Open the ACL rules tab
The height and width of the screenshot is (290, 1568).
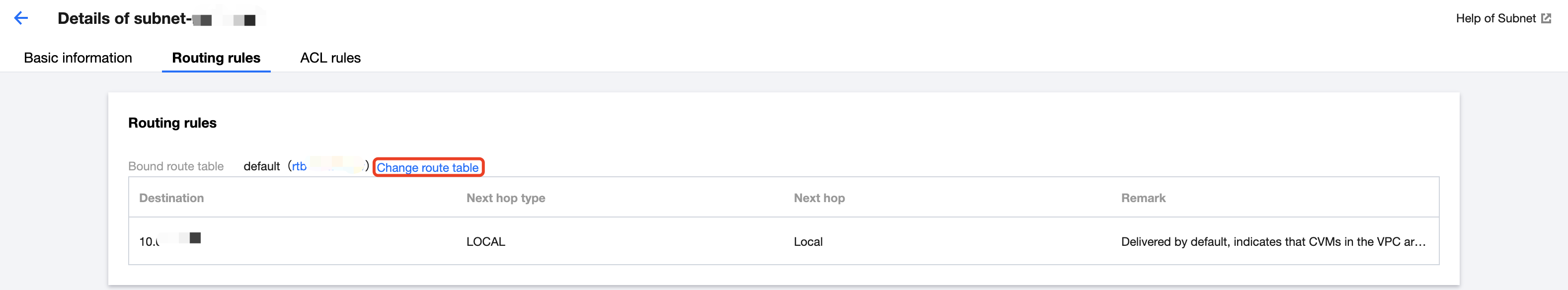click(330, 58)
